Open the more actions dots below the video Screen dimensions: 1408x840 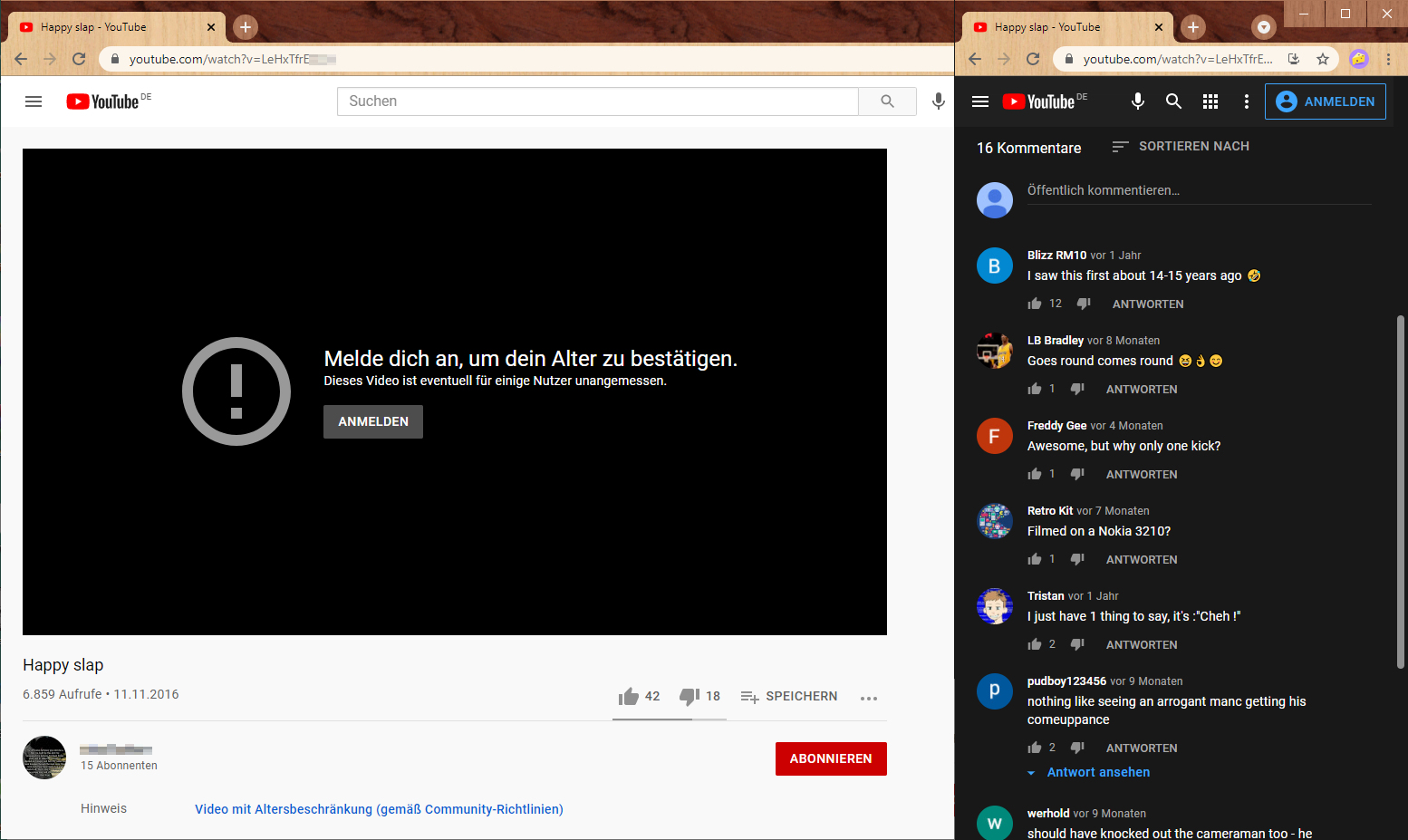point(869,698)
